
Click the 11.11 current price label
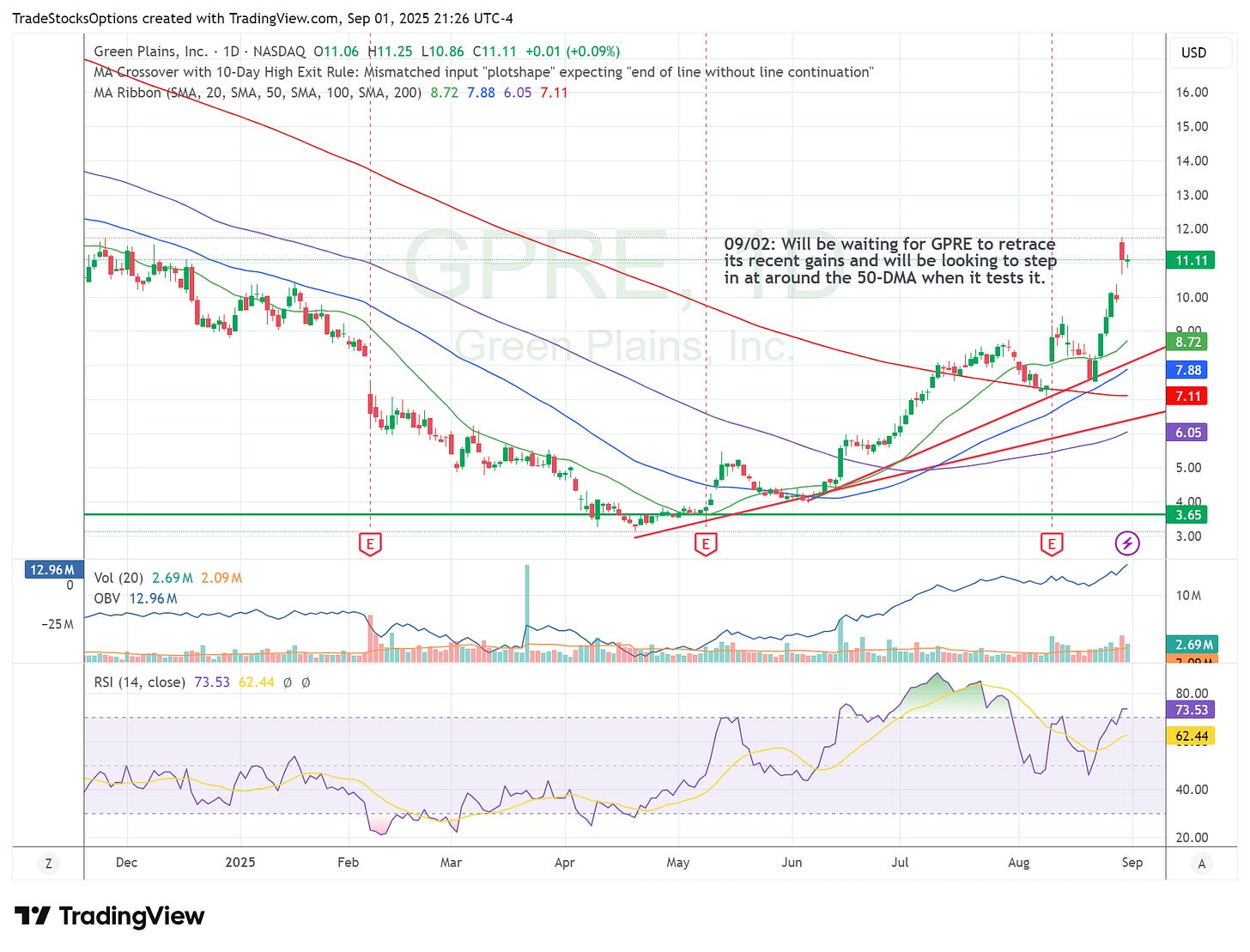(1190, 260)
